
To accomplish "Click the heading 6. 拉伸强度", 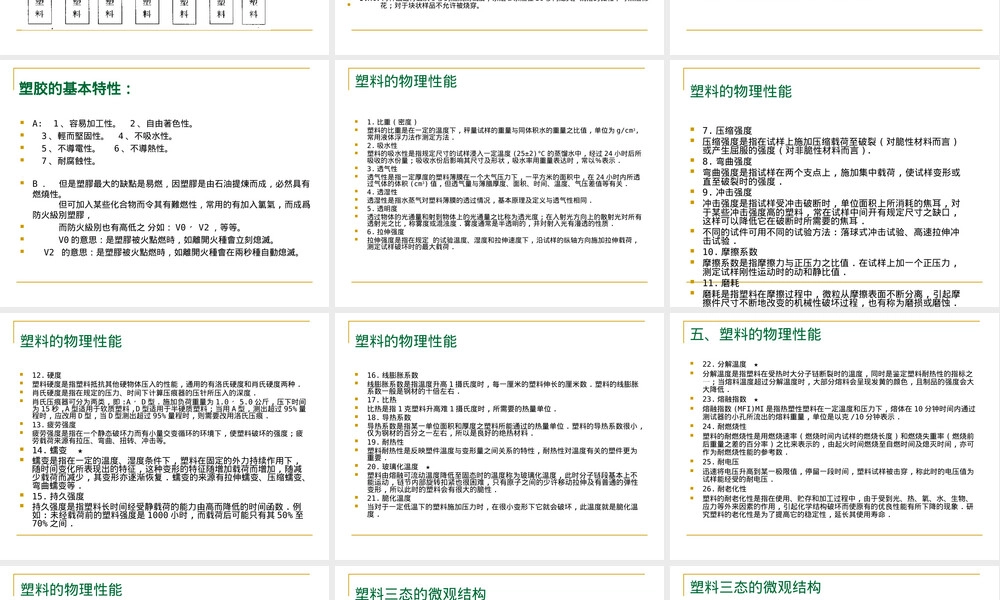I will coord(386,232).
